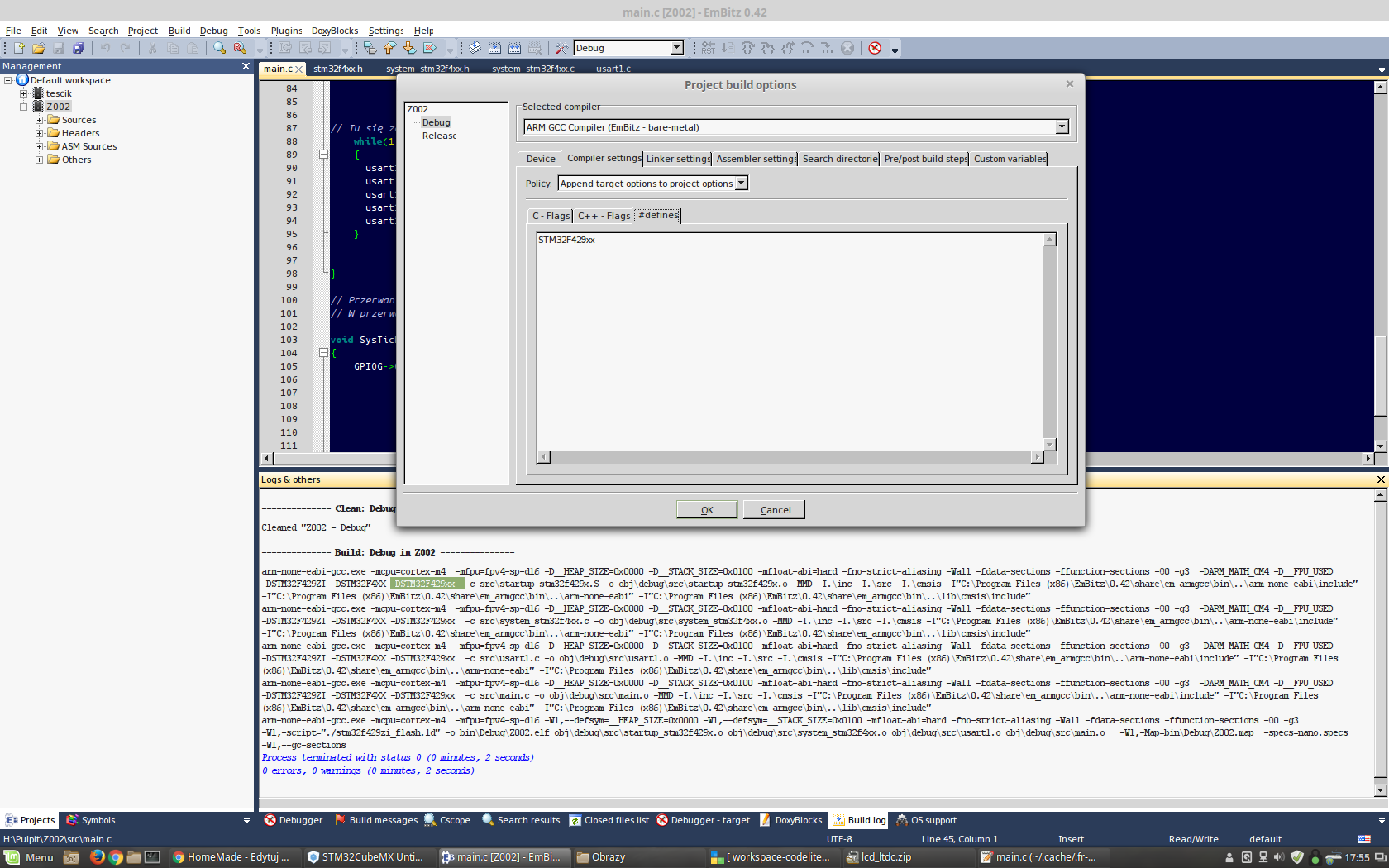
Task: Open Find with the magnifier icon
Action: [219, 48]
